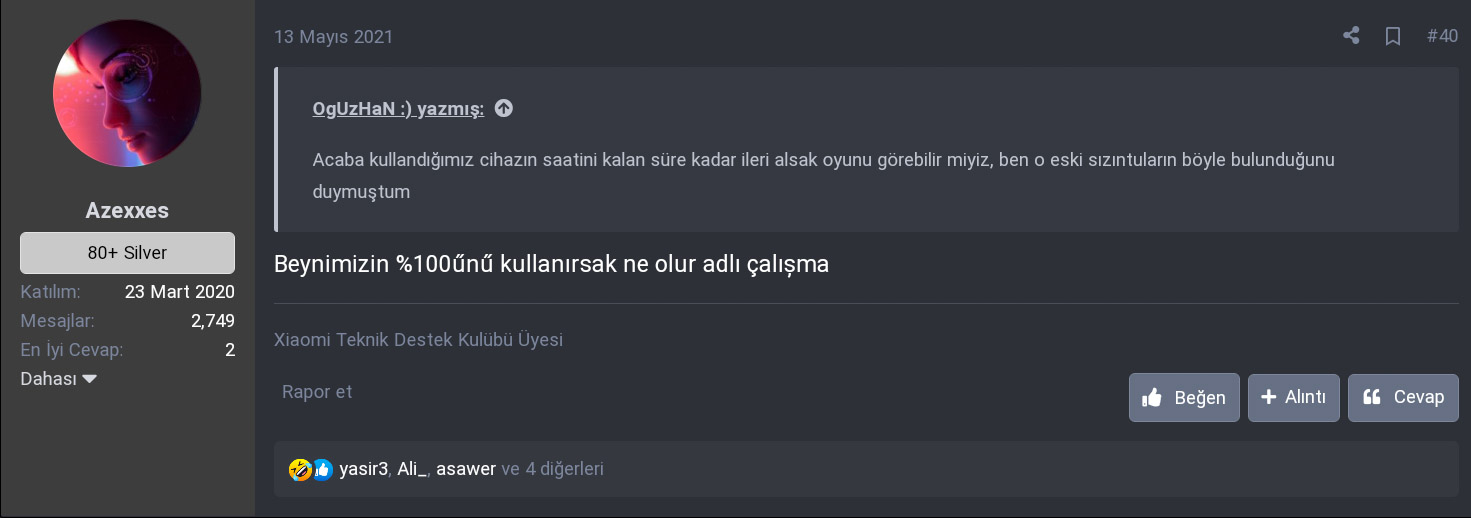The height and width of the screenshot is (518, 1471).
Task: Click the laughing emoji reaction icon
Action: 299,469
